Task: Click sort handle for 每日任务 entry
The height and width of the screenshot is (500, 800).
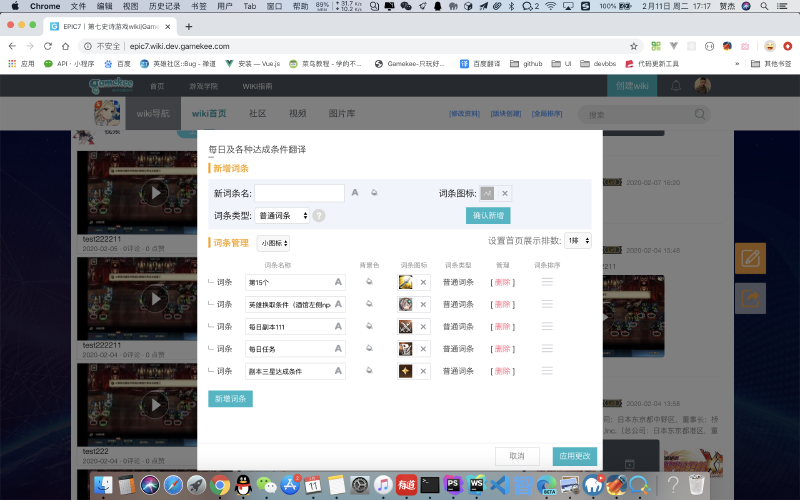Action: coord(547,348)
